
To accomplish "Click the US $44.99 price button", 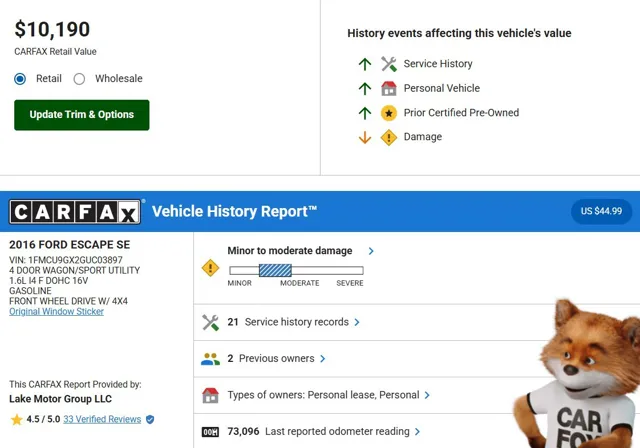I will (601, 211).
